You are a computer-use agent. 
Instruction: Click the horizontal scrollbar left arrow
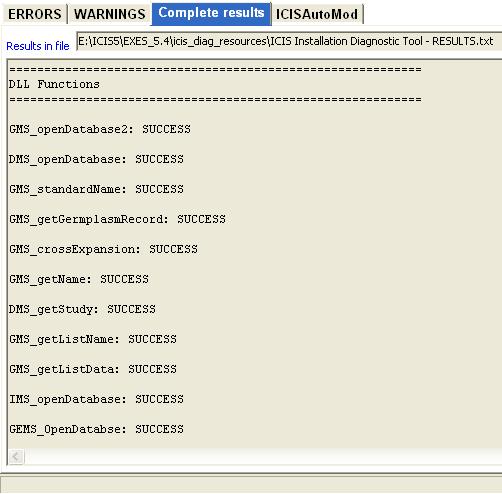[16, 457]
